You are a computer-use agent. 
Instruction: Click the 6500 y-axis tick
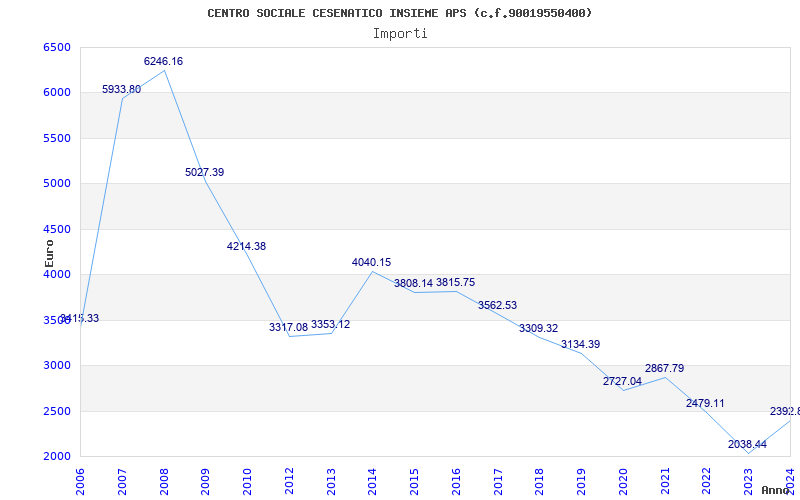click(57, 47)
